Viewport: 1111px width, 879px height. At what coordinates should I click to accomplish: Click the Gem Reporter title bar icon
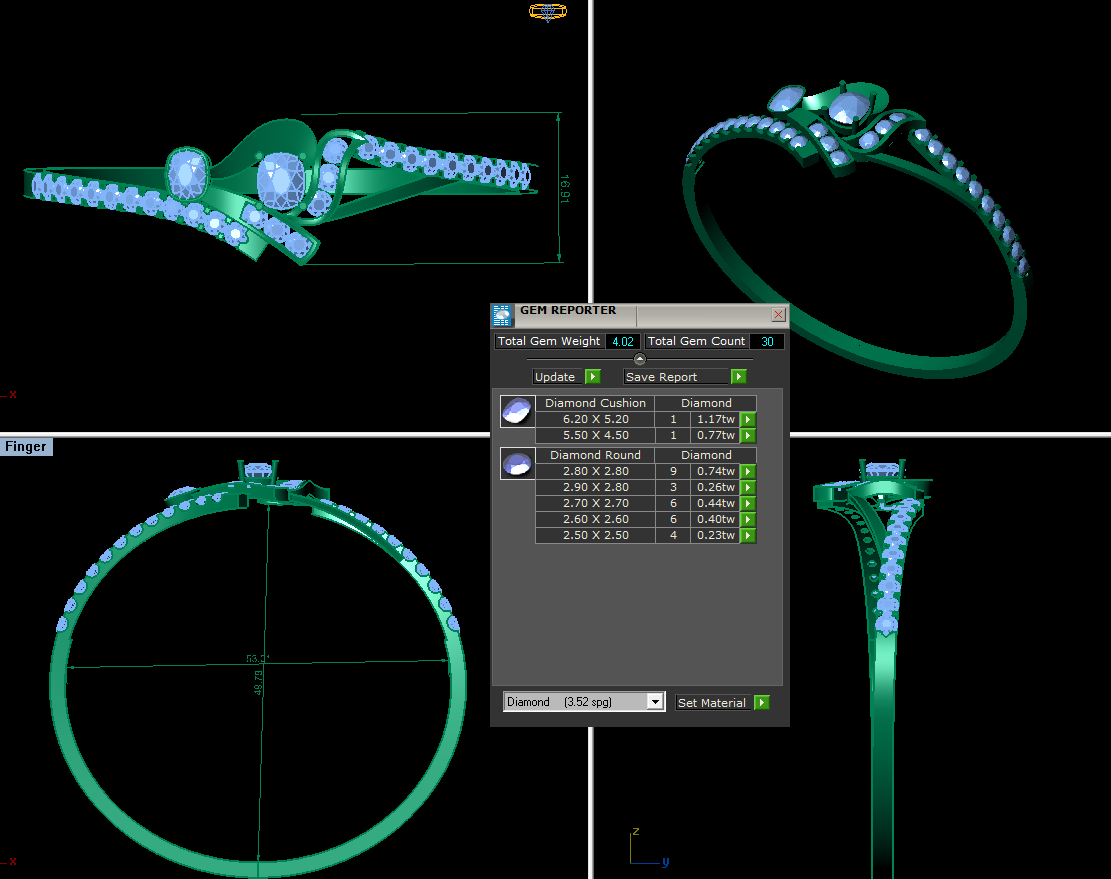click(502, 315)
